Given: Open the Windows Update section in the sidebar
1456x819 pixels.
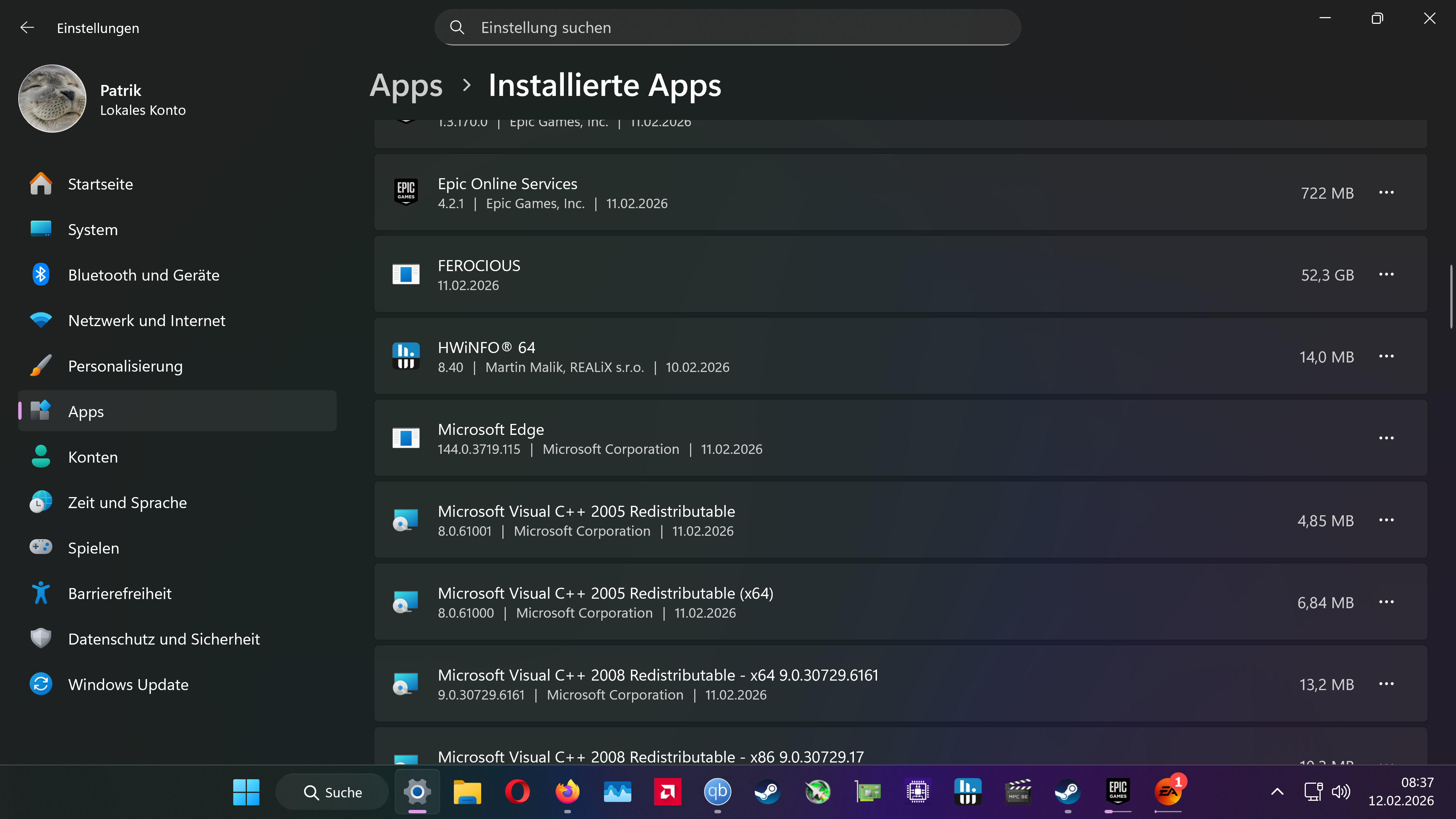Looking at the screenshot, I should [x=128, y=684].
